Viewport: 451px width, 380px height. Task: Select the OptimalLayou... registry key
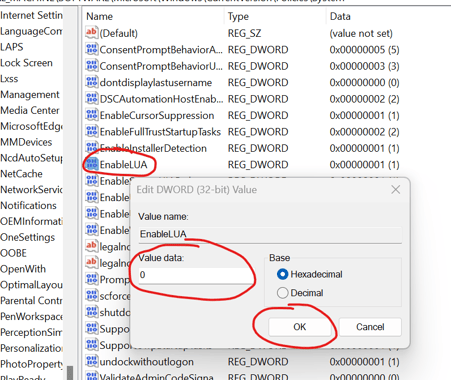pos(31,285)
